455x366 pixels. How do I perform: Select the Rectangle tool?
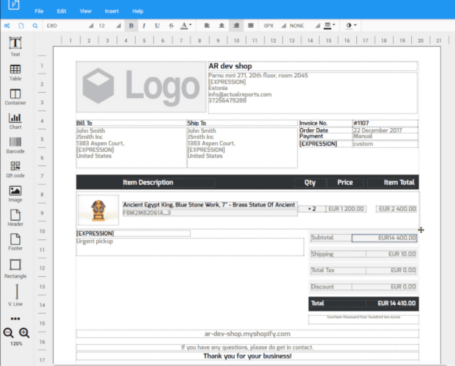click(15, 268)
